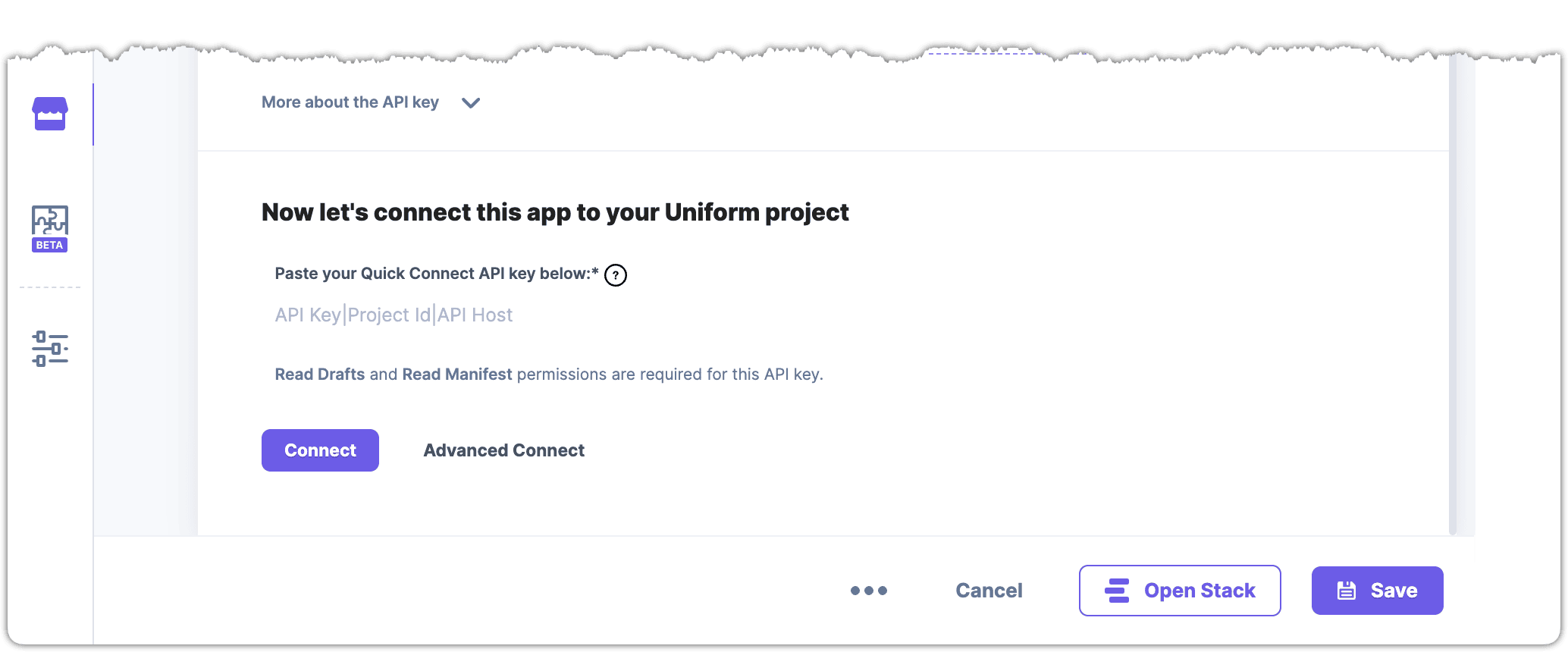Click the puzzle piece extensions icon
The height and width of the screenshot is (652, 1568).
[x=50, y=220]
